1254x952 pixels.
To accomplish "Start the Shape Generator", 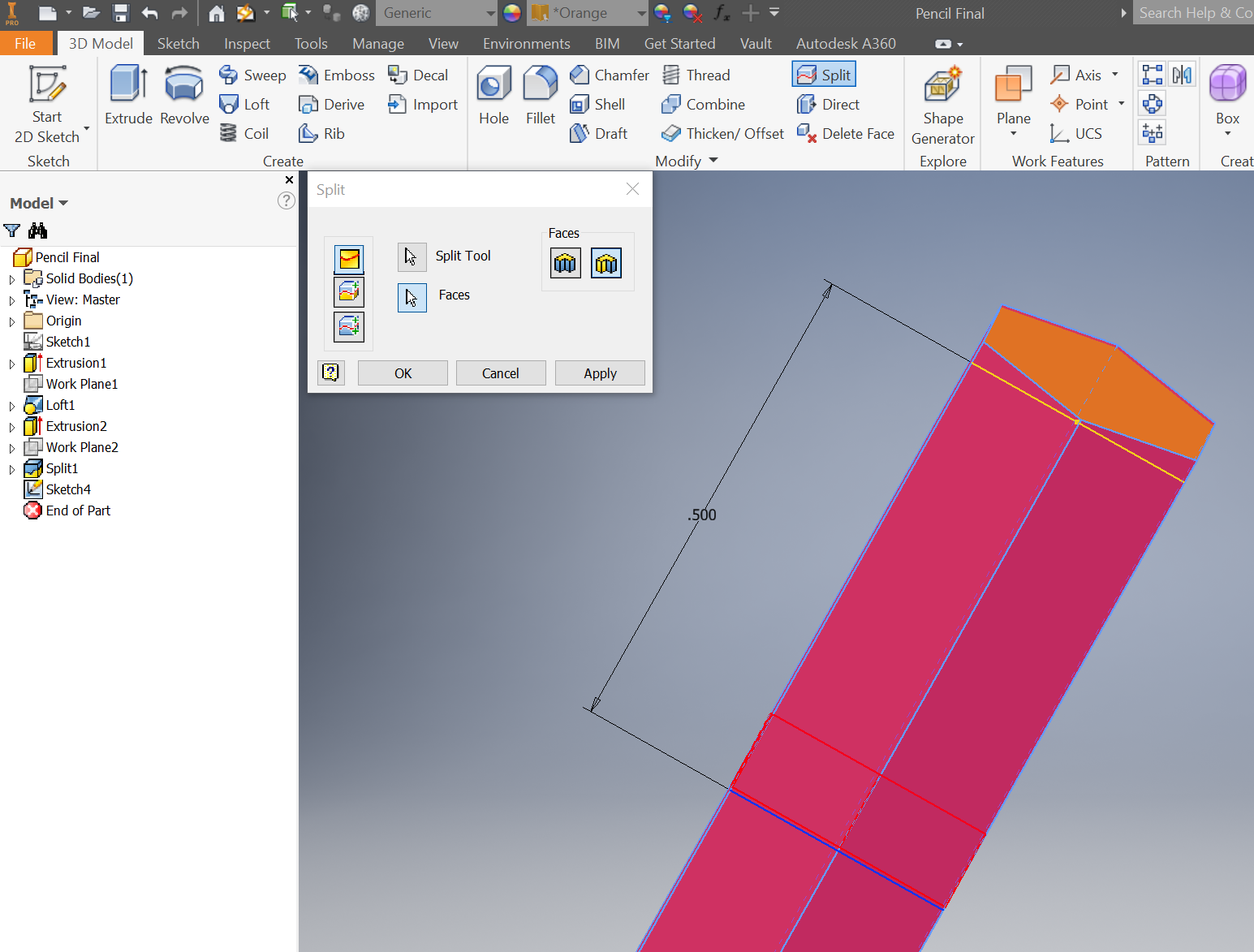I will tap(942, 93).
